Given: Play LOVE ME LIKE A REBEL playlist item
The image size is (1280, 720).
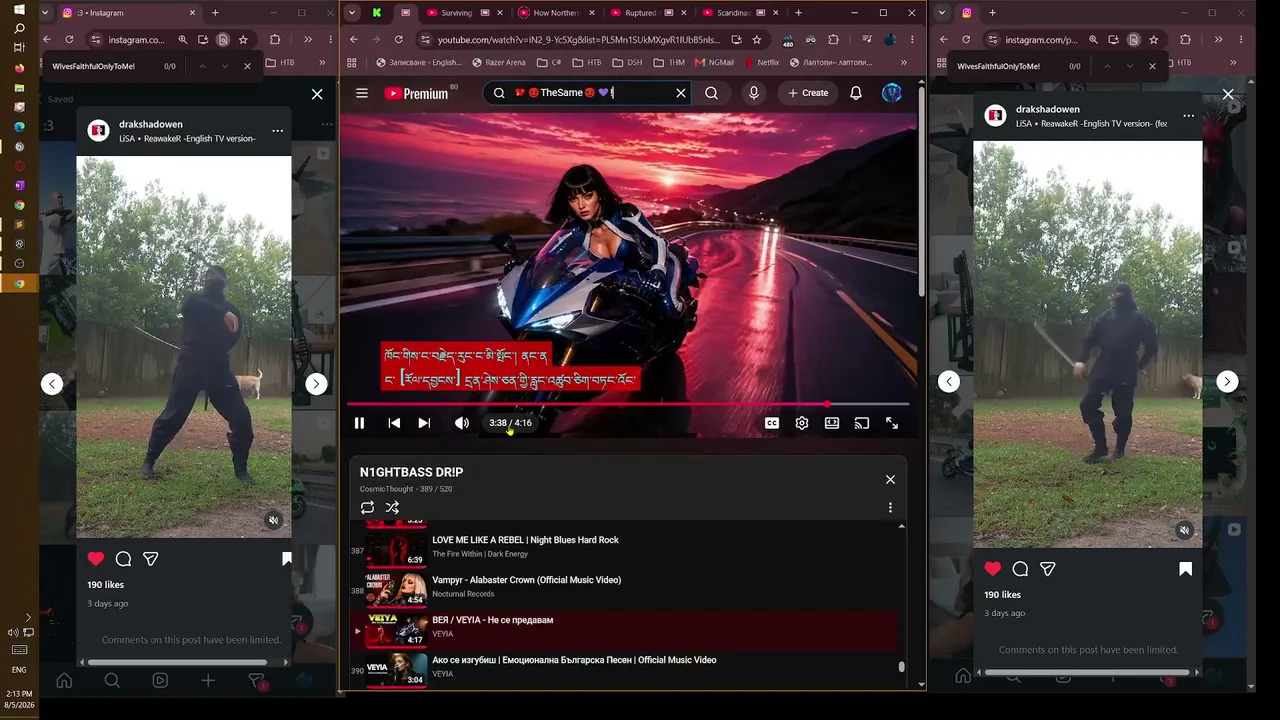Looking at the screenshot, I should 628,547.
